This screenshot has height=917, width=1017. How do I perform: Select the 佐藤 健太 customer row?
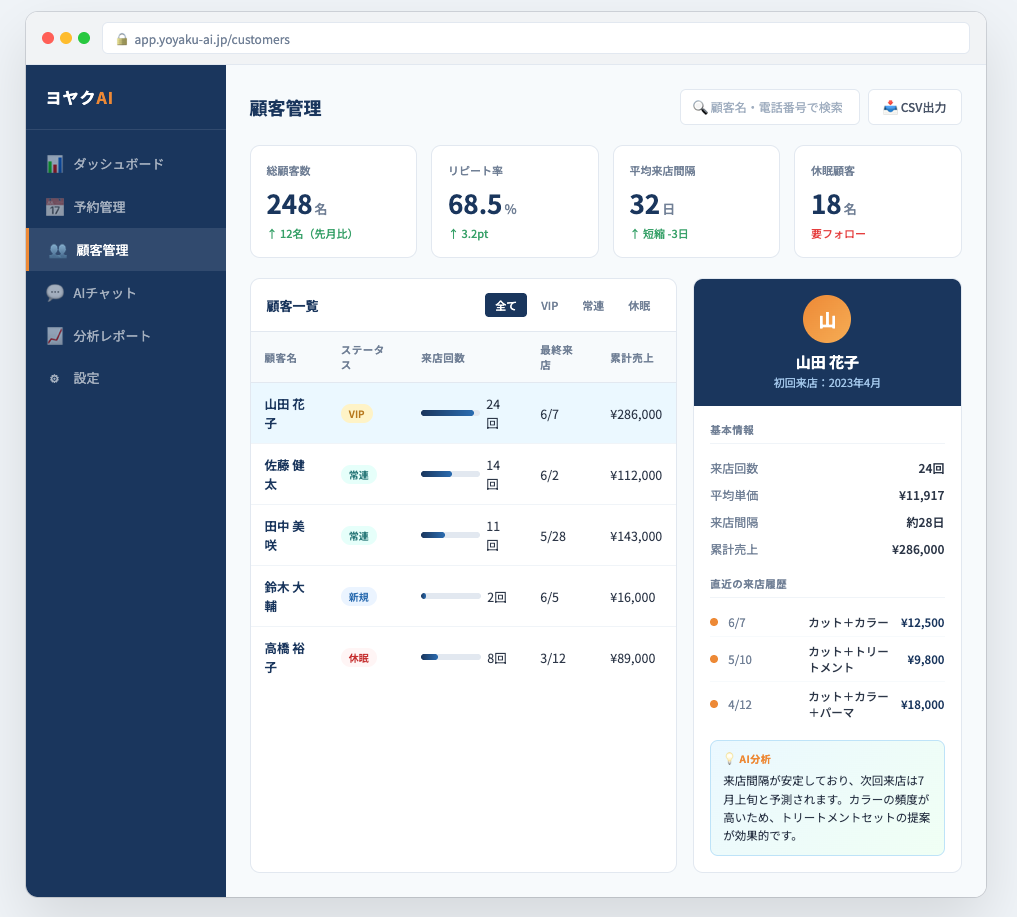click(462, 475)
